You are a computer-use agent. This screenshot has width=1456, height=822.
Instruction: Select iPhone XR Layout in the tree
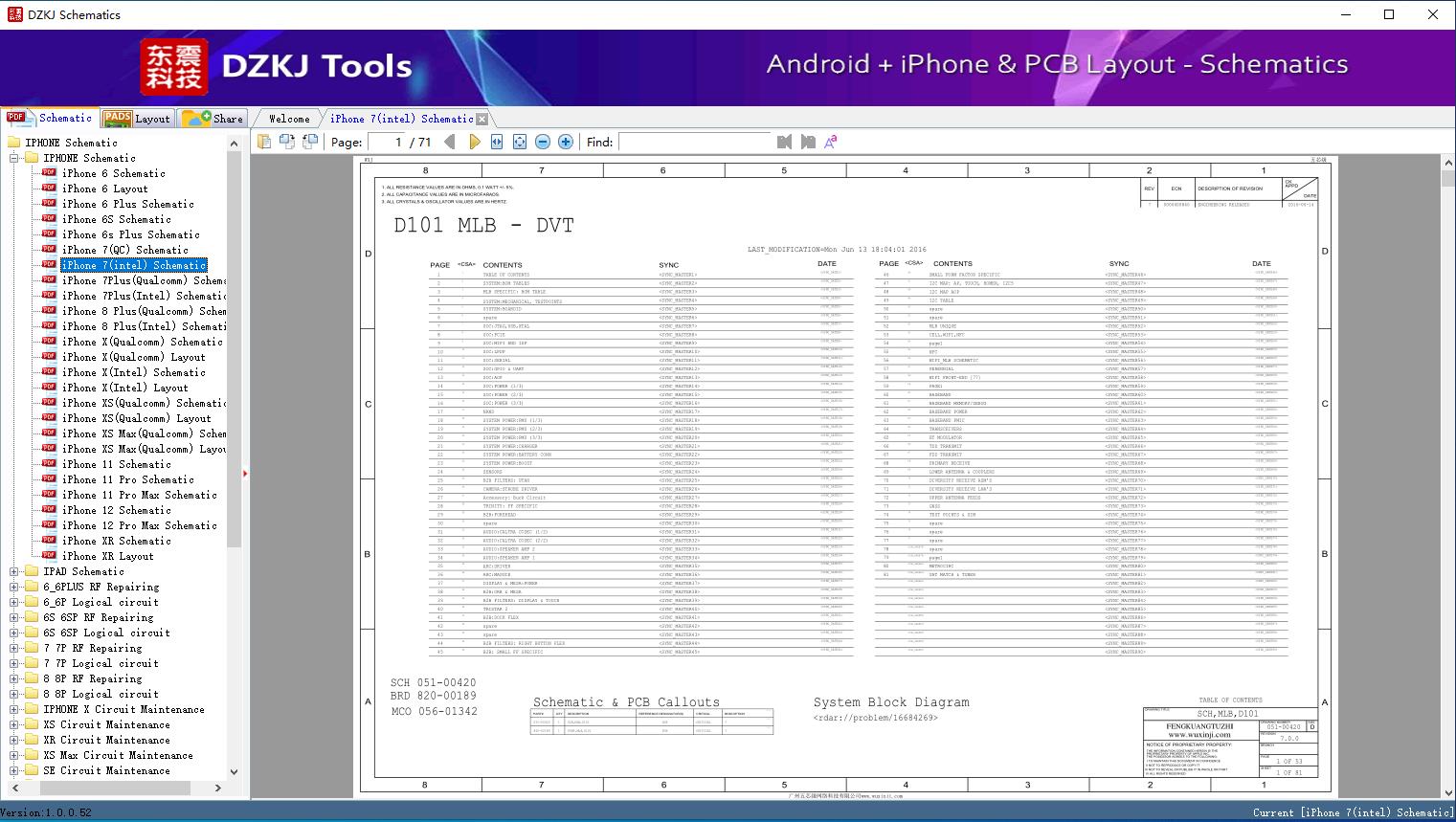tap(107, 556)
